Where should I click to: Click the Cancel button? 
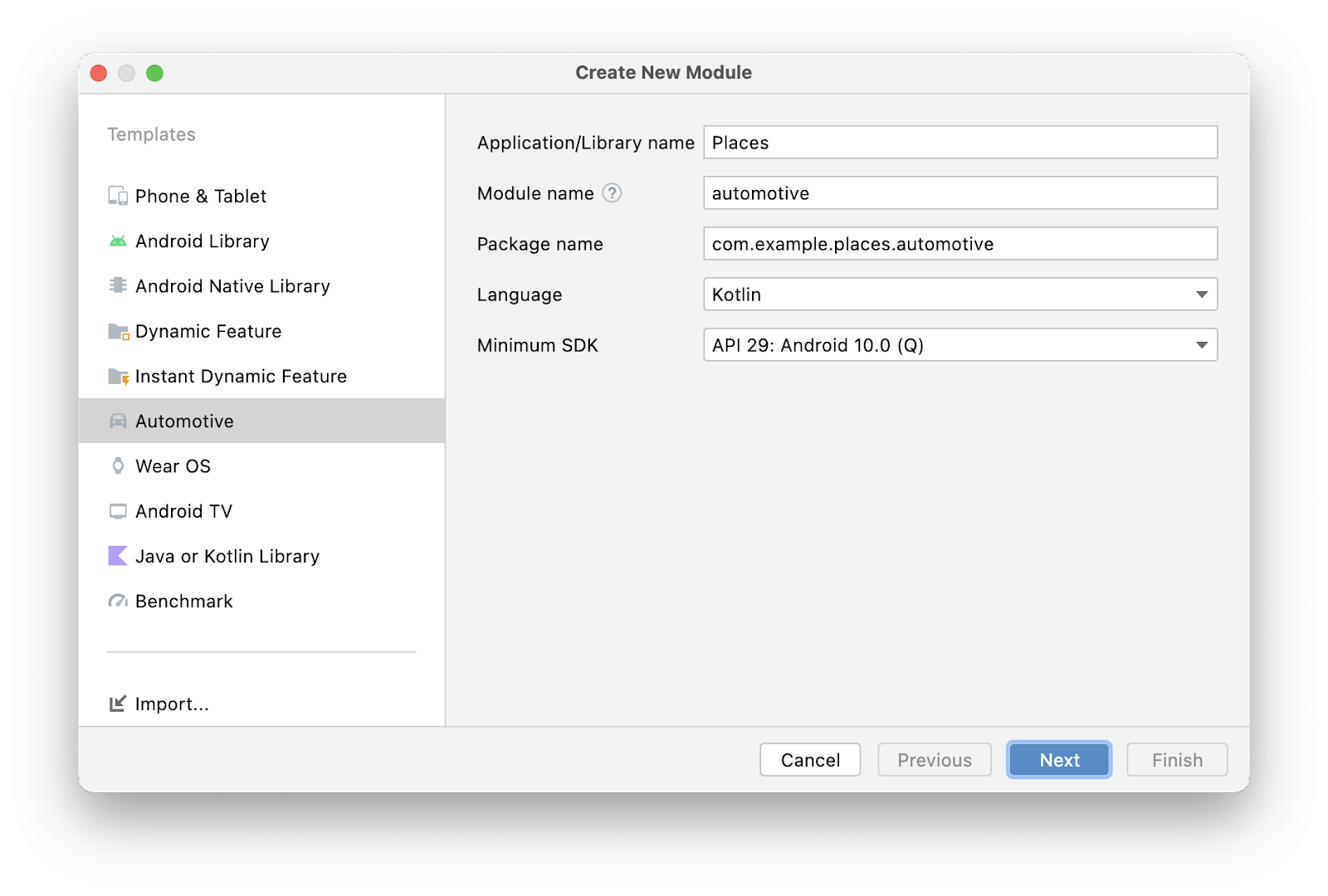tap(810, 760)
